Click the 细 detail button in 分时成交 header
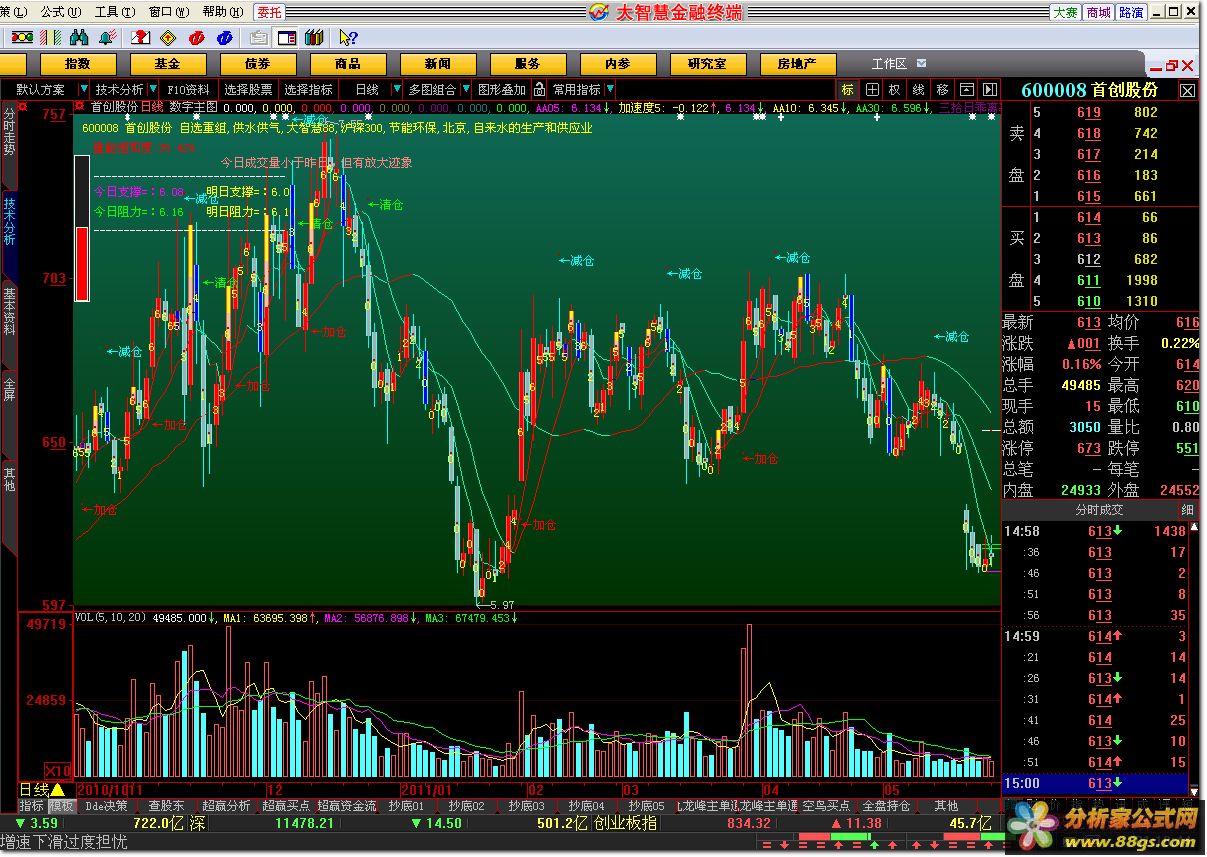1207x857 pixels. [1188, 509]
